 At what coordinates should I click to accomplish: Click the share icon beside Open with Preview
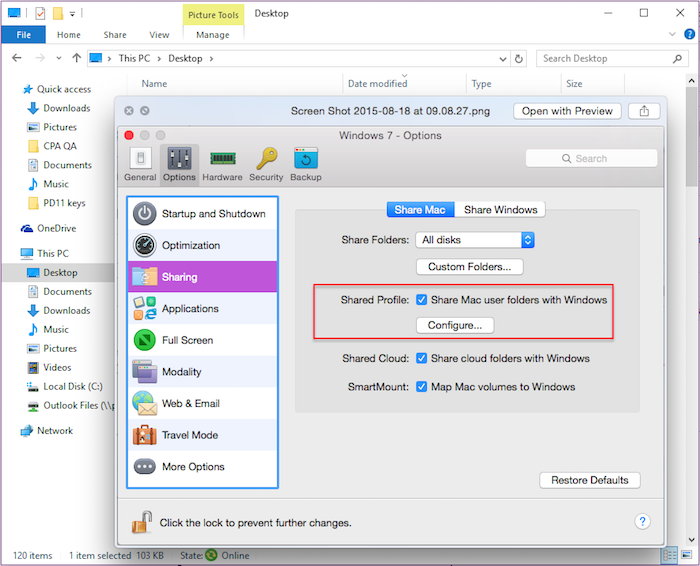click(x=644, y=111)
